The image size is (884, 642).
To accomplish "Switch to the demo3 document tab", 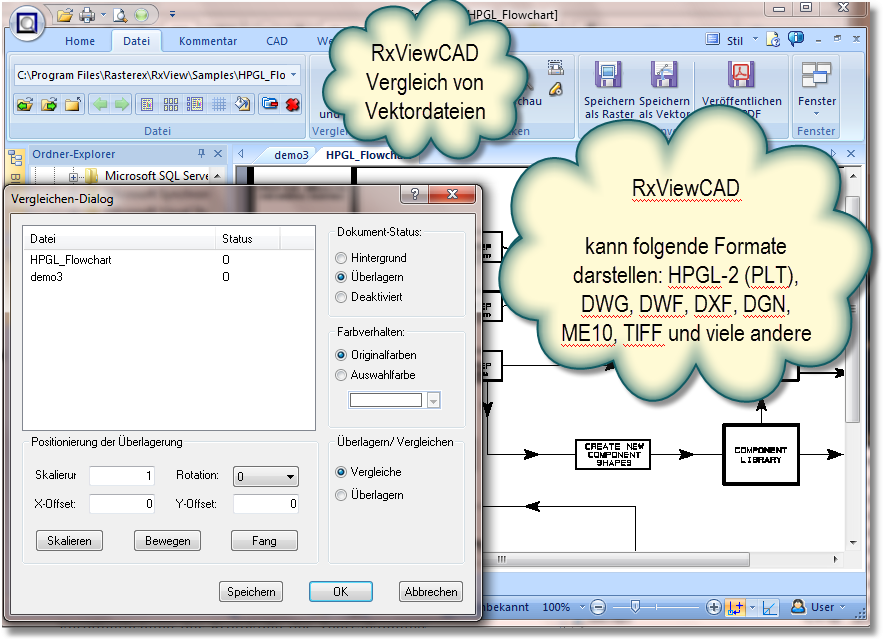I will [291, 155].
